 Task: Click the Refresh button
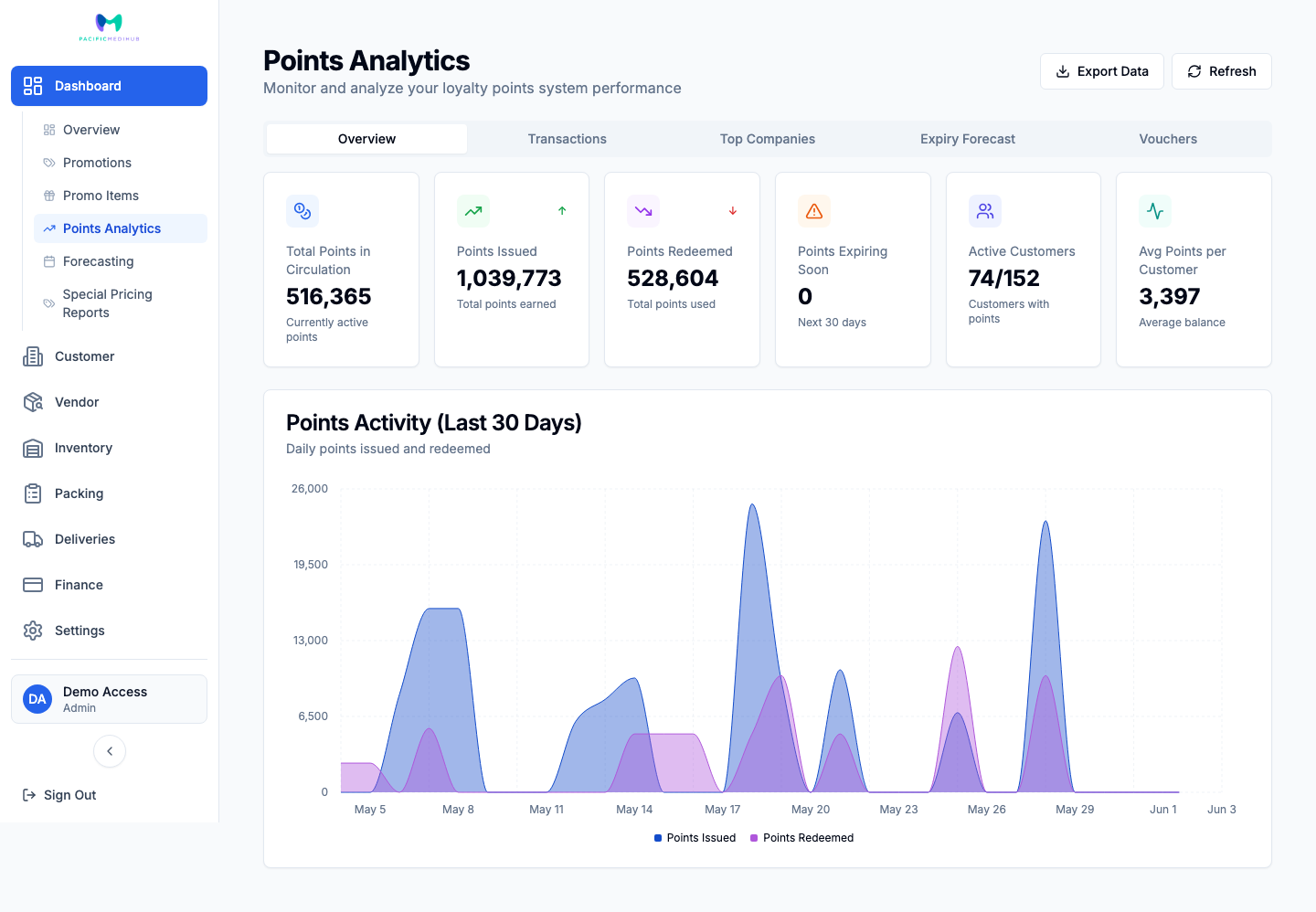1222,71
